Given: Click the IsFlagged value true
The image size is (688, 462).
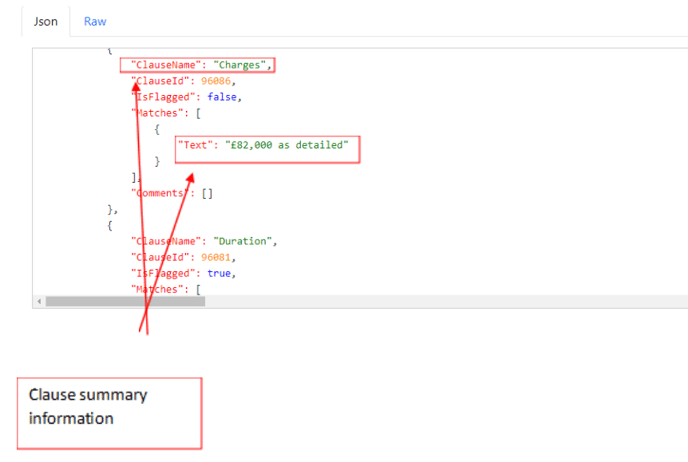Looking at the screenshot, I should [x=222, y=273].
